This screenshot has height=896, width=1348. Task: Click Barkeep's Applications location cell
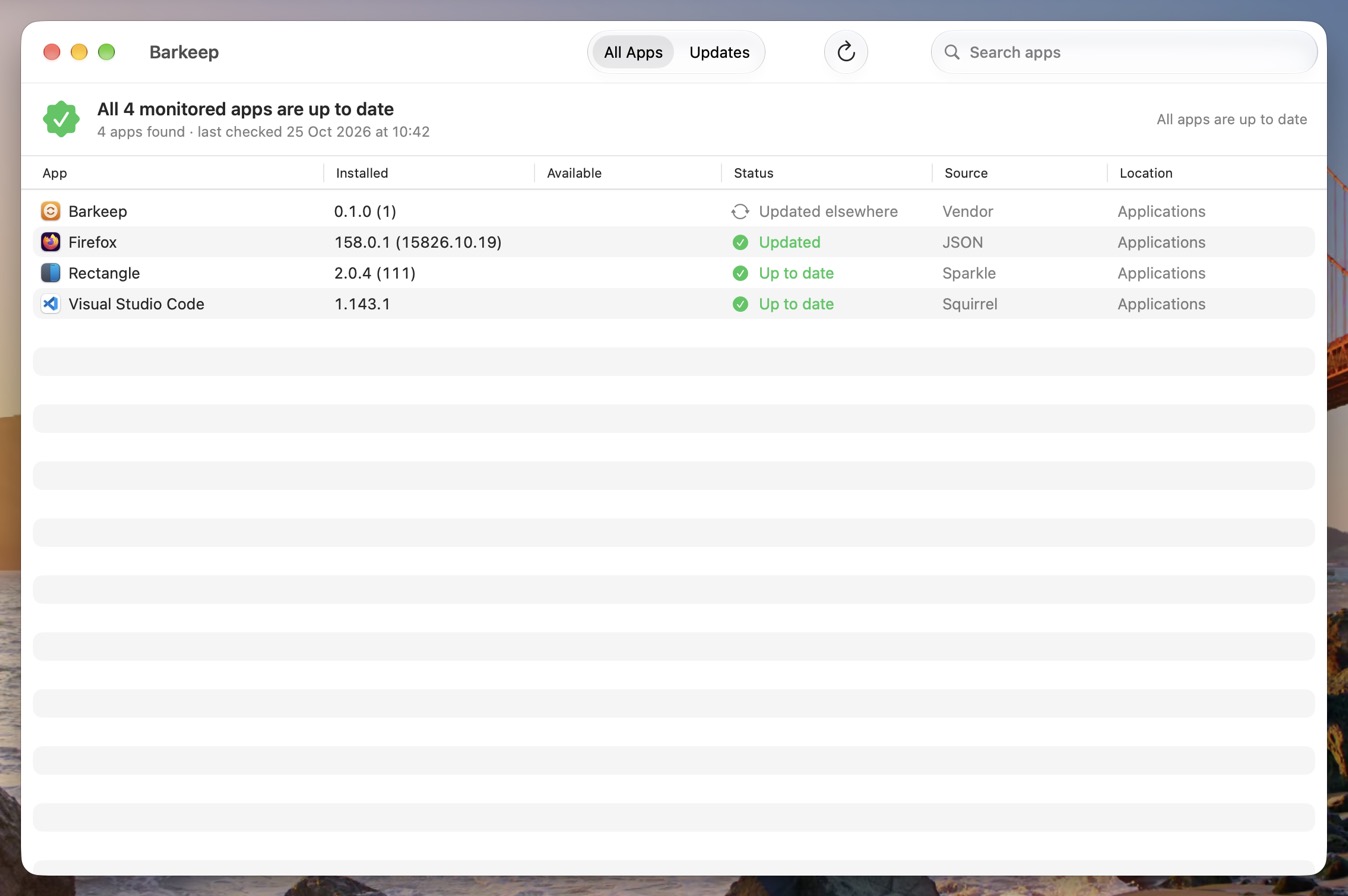coord(1161,211)
